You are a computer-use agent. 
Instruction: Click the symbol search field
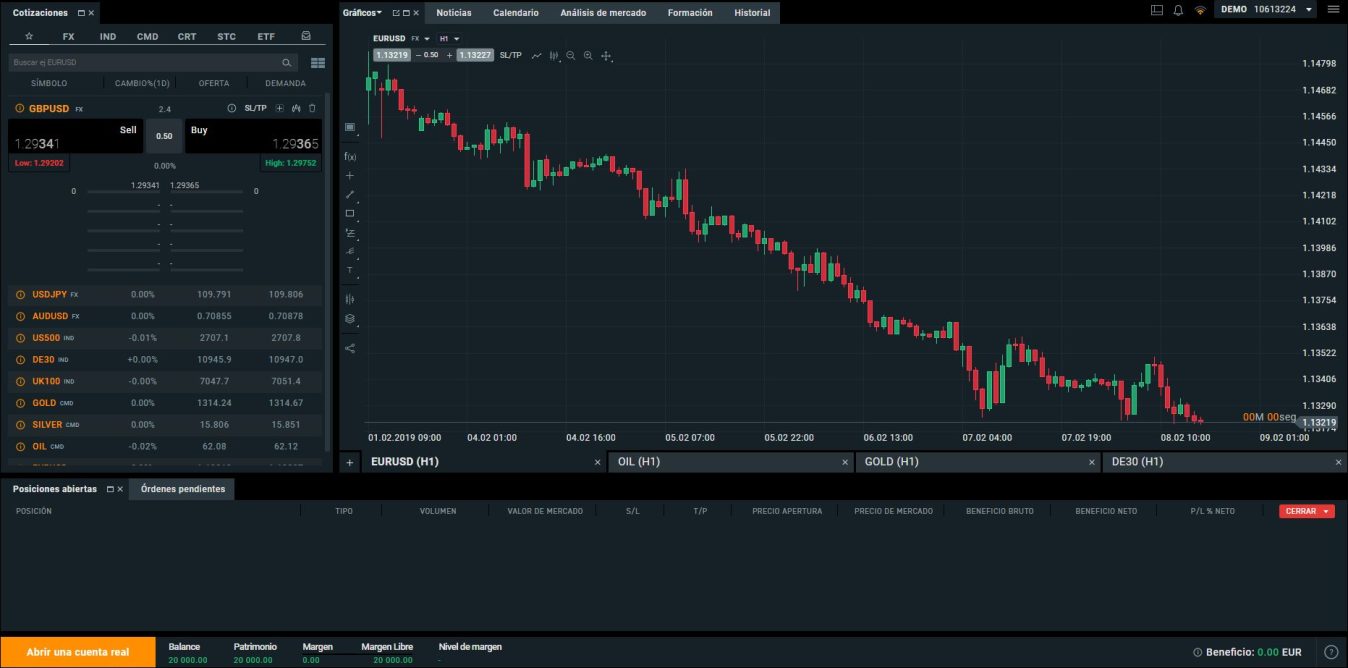(145, 62)
